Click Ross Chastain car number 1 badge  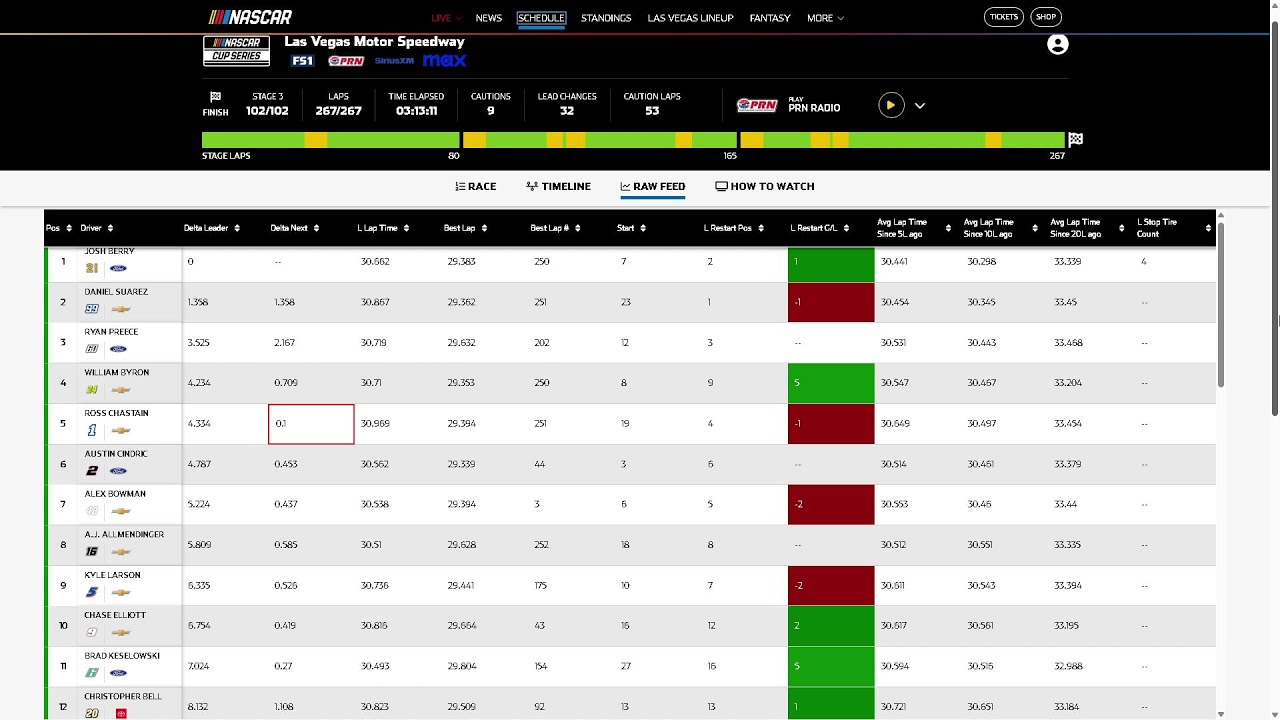coord(92,430)
